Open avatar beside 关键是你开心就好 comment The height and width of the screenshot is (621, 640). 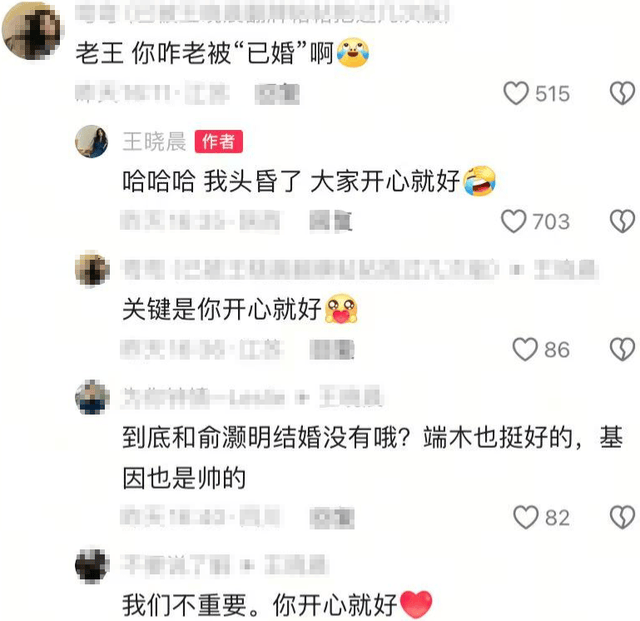click(x=92, y=269)
